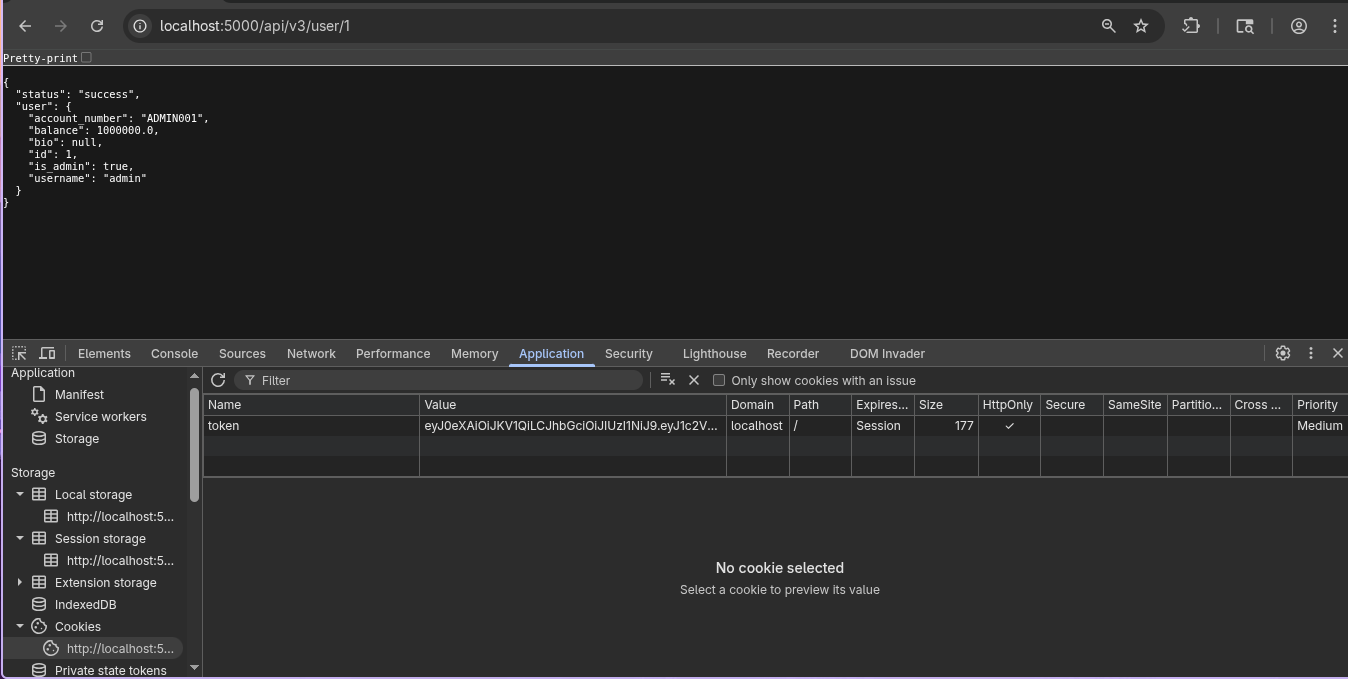Toggle the device toolbar icon in DevTools
The height and width of the screenshot is (679, 1348).
pyautogui.click(x=47, y=353)
